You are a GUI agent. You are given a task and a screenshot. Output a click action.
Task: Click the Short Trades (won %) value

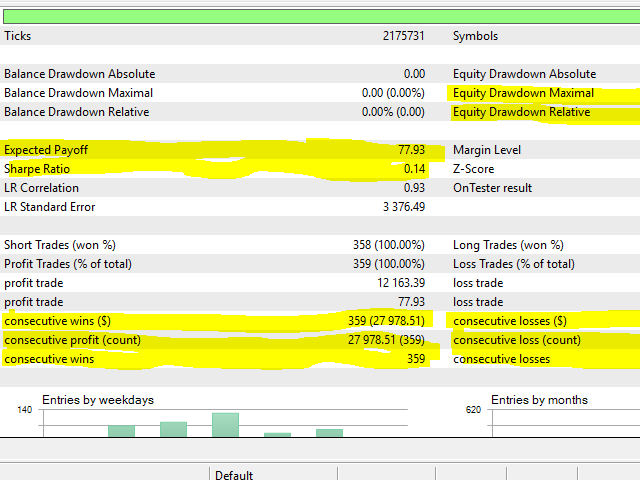pyautogui.click(x=389, y=245)
